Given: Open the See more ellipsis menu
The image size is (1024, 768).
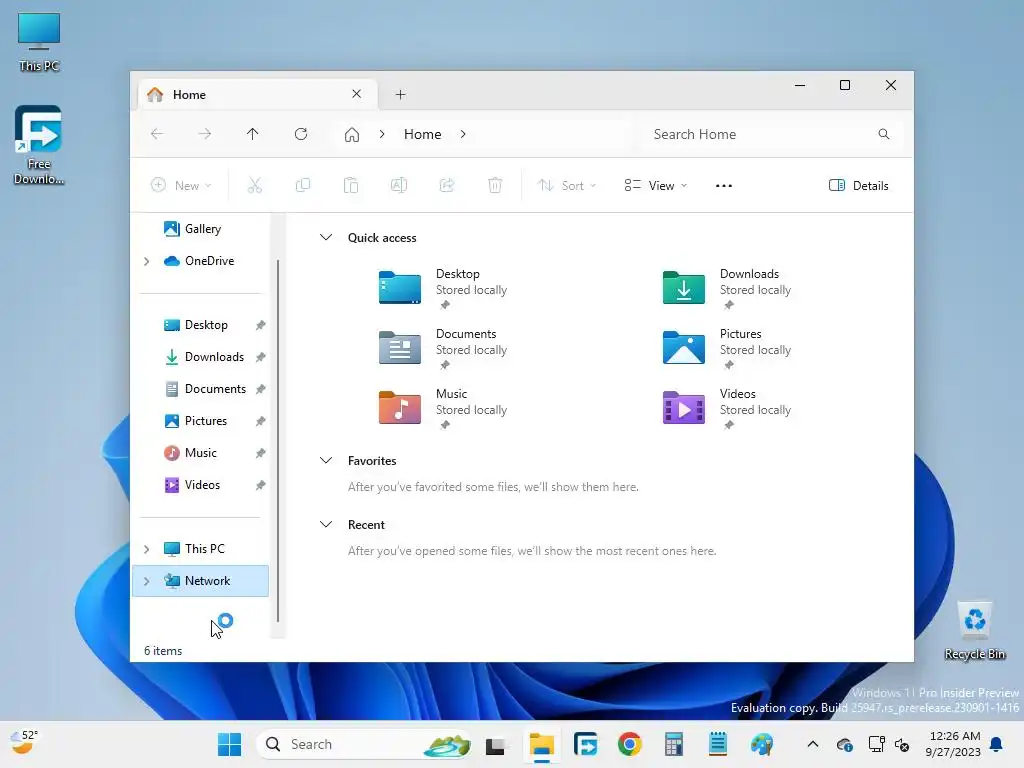Looking at the screenshot, I should click(724, 185).
